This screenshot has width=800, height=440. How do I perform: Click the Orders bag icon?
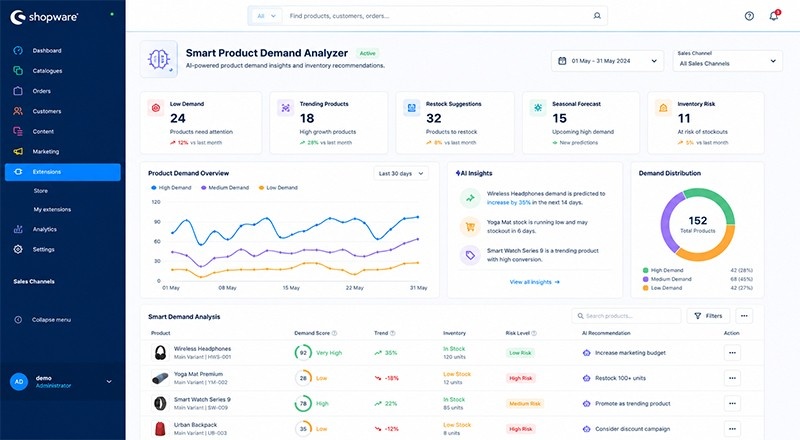18,91
